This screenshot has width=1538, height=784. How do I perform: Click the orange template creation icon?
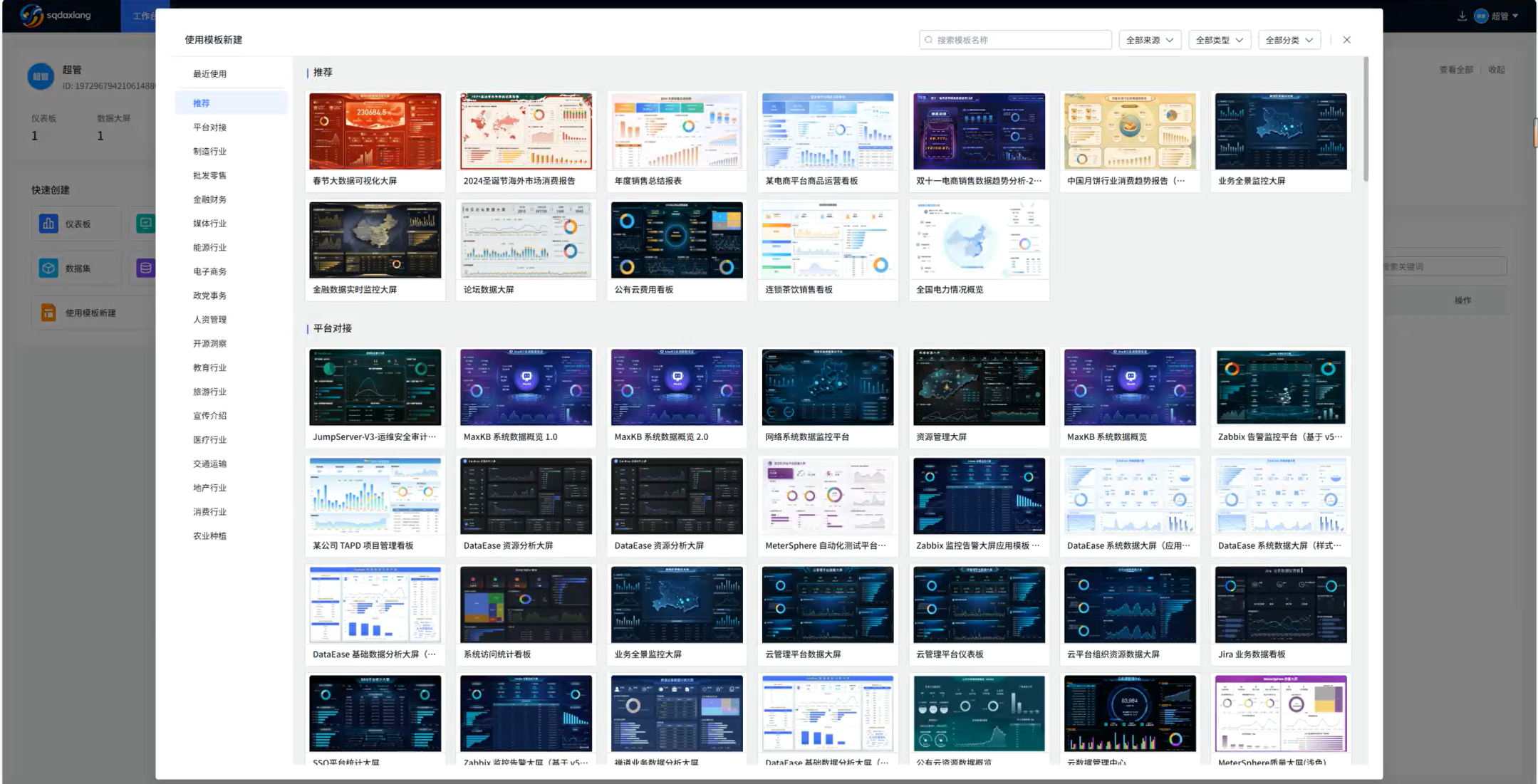click(48, 313)
